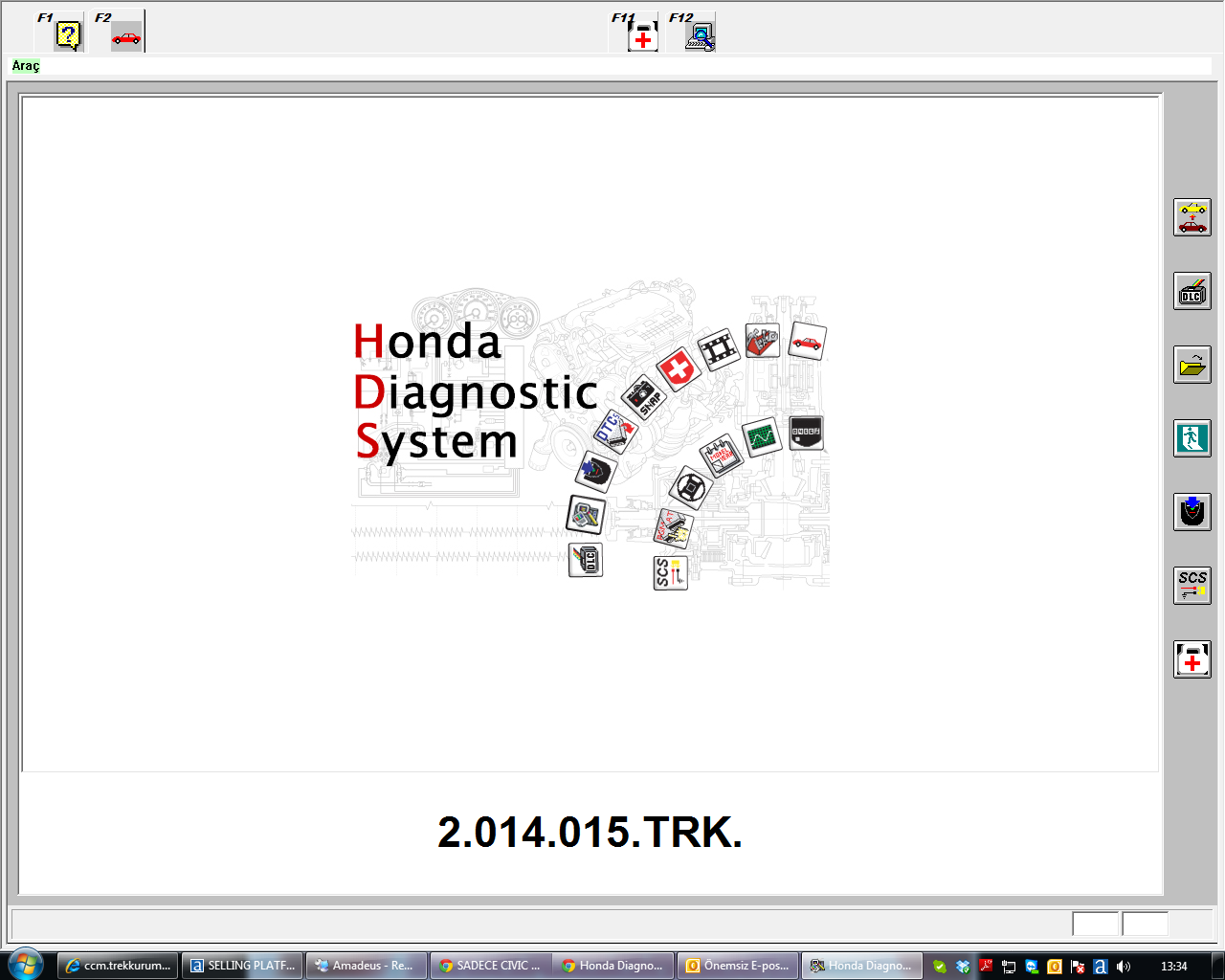Open the Action Center flag tray icon

[1078, 967]
